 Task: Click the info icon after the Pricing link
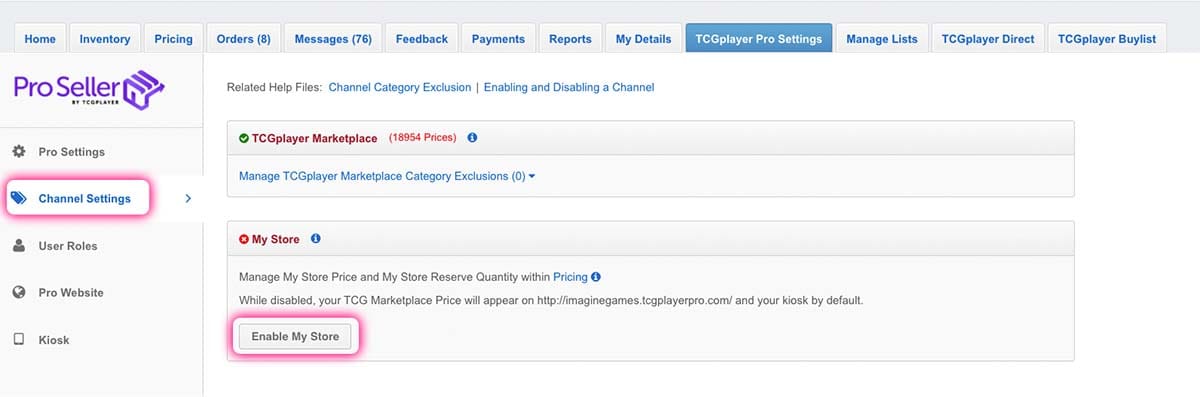596,276
